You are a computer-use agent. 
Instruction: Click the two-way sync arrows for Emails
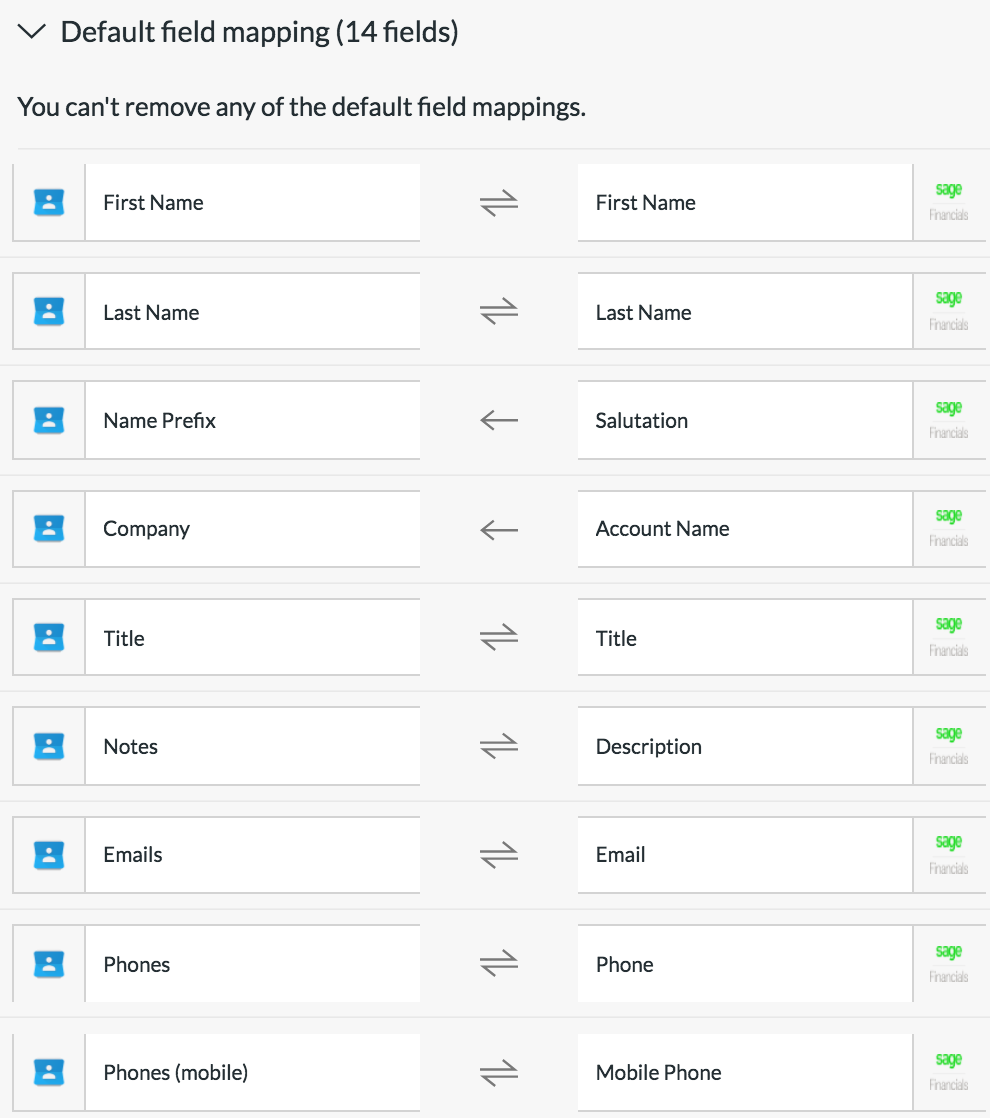point(499,855)
